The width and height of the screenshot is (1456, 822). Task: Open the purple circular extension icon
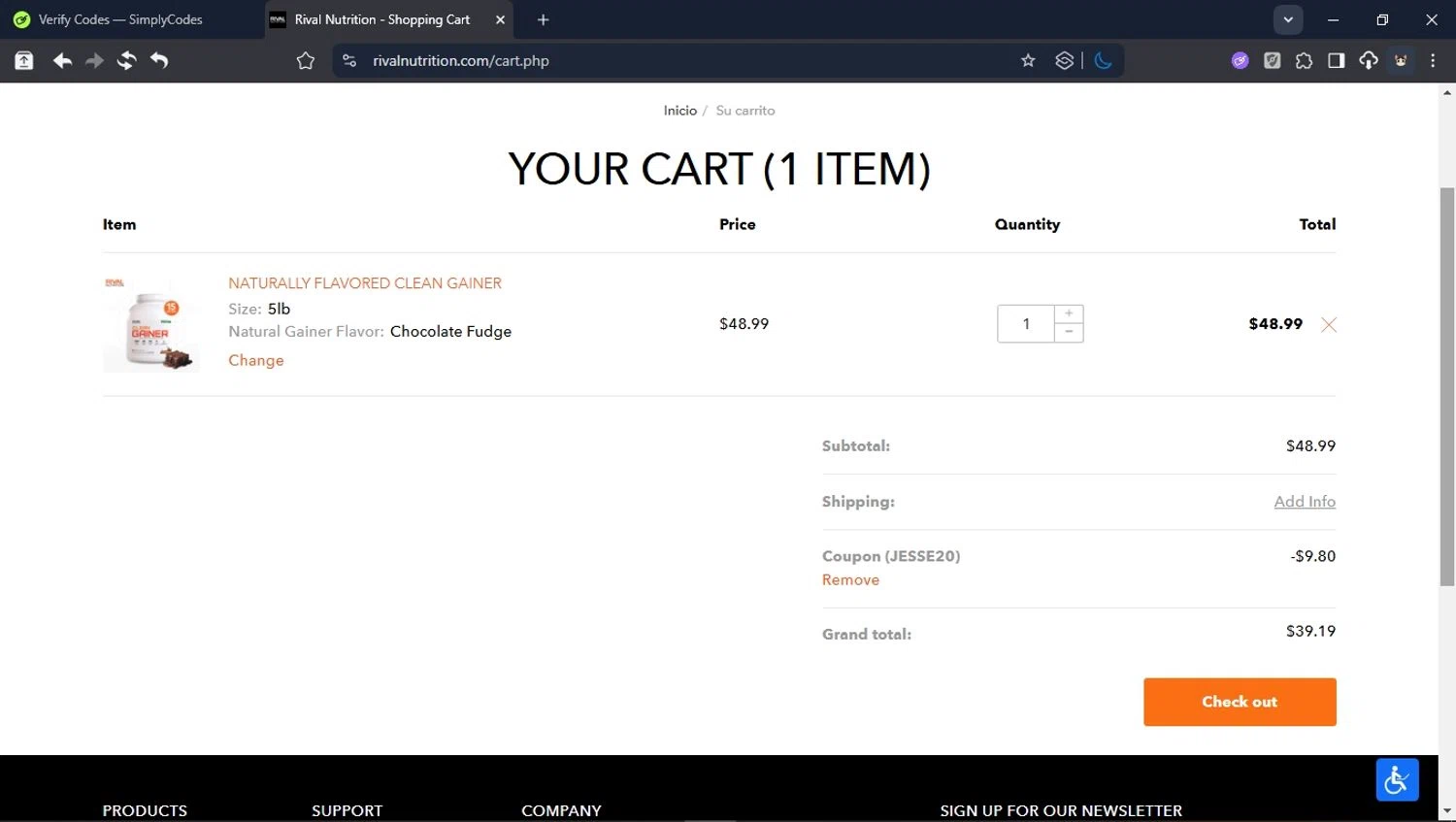(x=1240, y=61)
